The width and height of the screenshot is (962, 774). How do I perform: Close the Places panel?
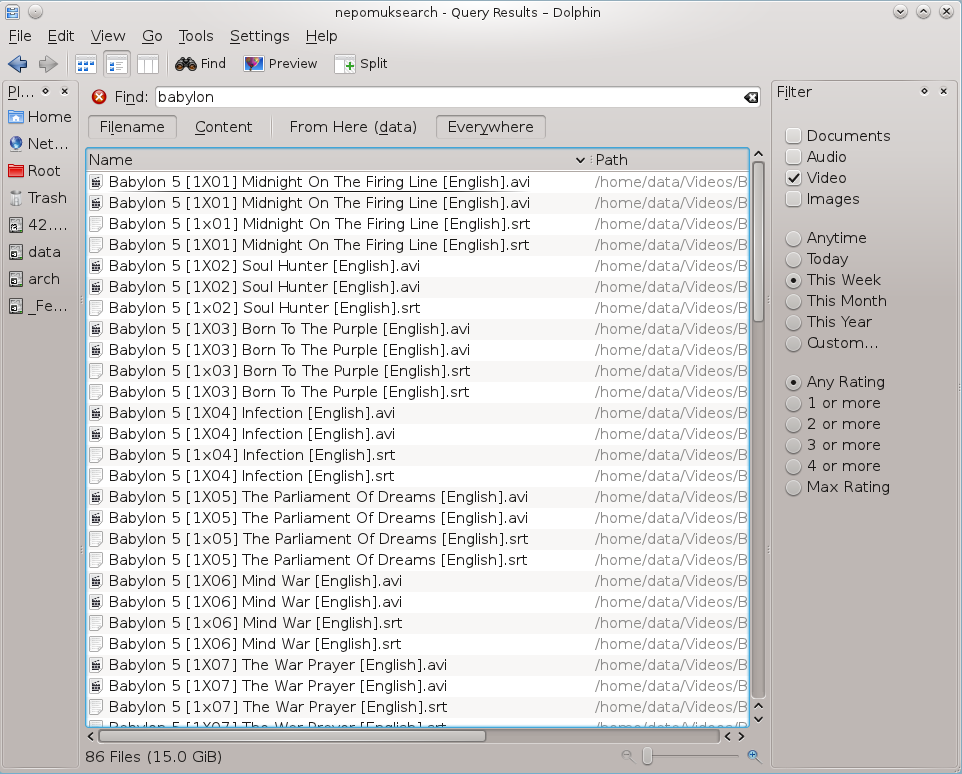64,91
